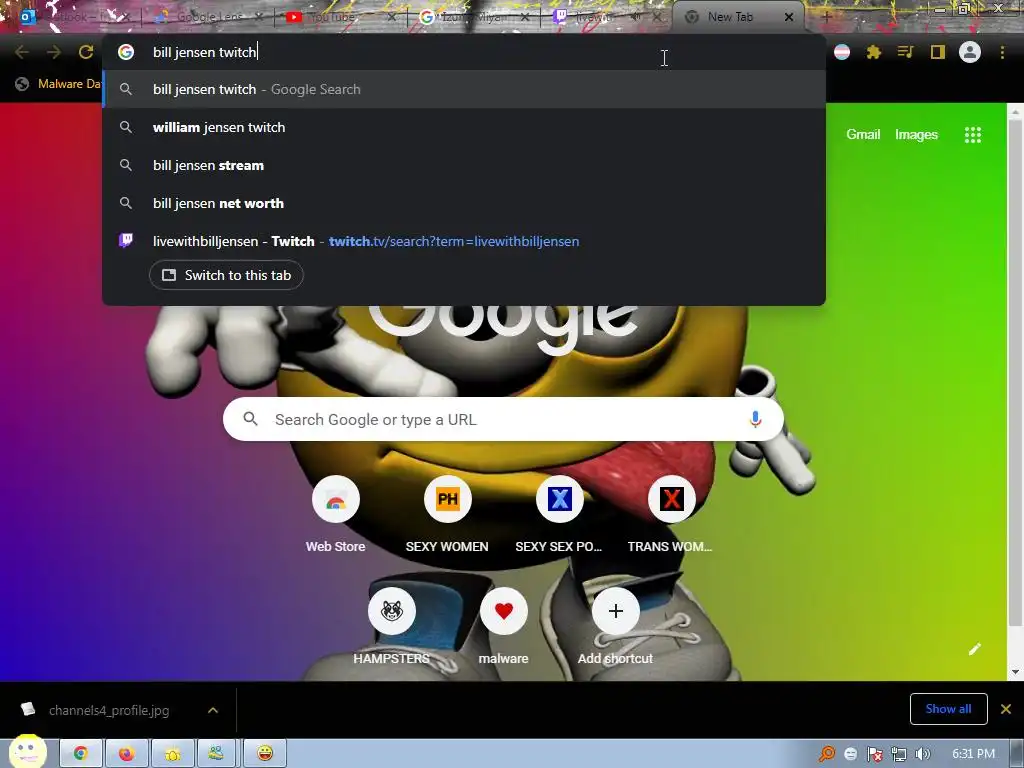Select the livewithbilljensen Twitch suggestion
Image resolution: width=1024 pixels, height=768 pixels.
[x=464, y=241]
